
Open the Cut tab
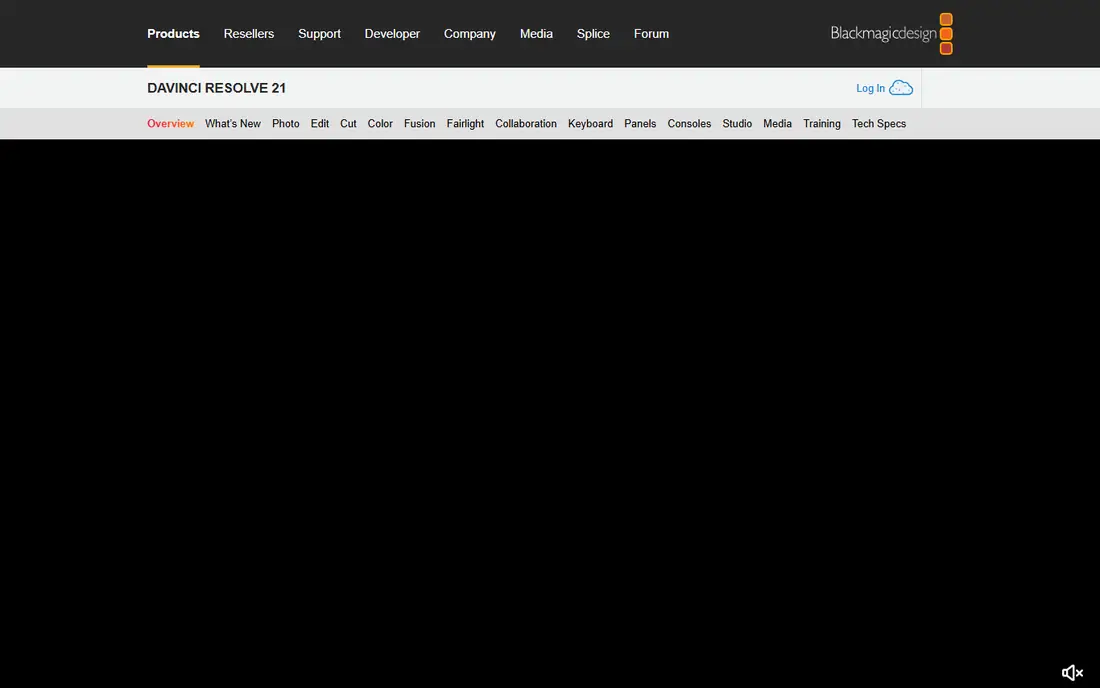pyautogui.click(x=348, y=123)
